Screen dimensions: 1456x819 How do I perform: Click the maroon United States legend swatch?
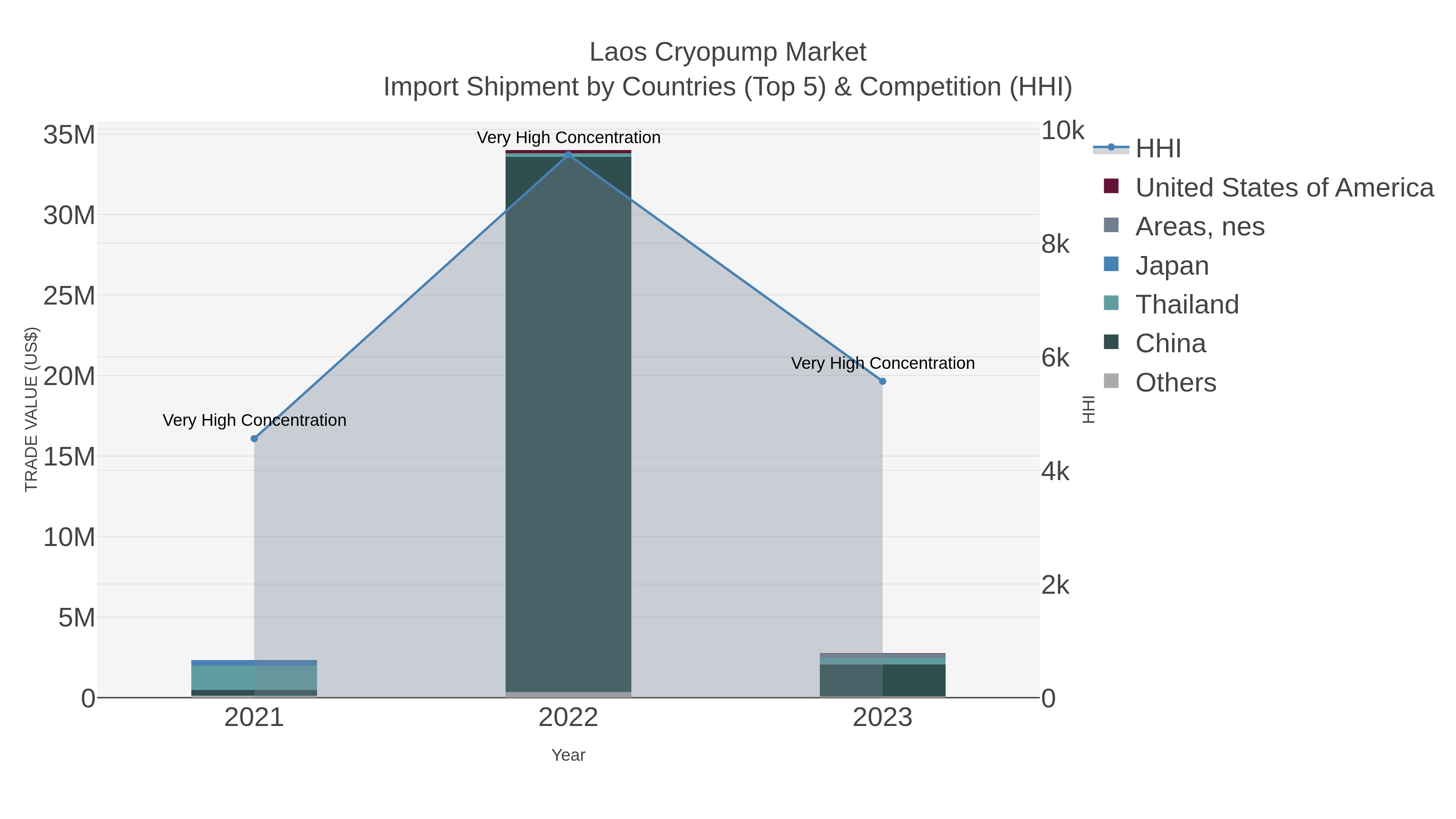(1111, 186)
